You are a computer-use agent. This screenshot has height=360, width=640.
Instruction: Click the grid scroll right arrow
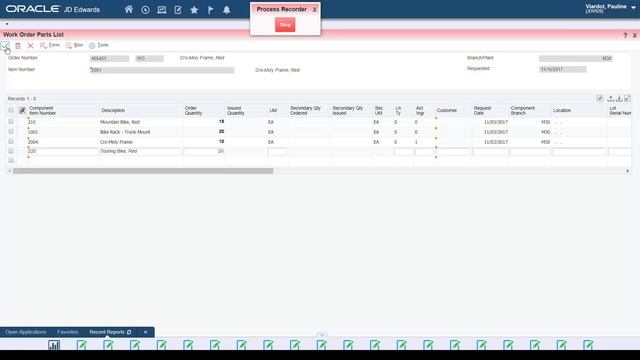click(627, 171)
